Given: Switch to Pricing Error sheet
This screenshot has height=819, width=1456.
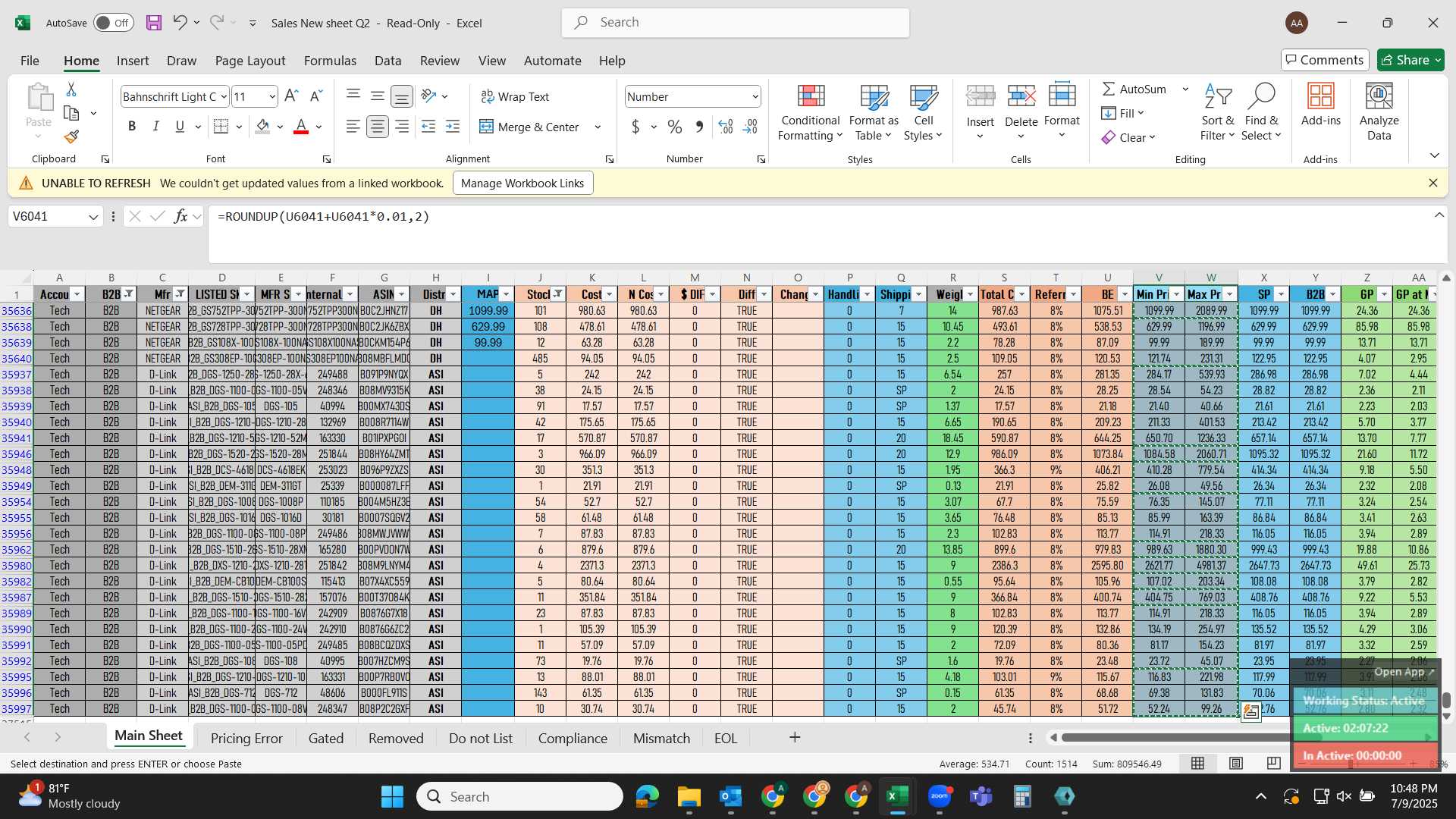Looking at the screenshot, I should [246, 738].
